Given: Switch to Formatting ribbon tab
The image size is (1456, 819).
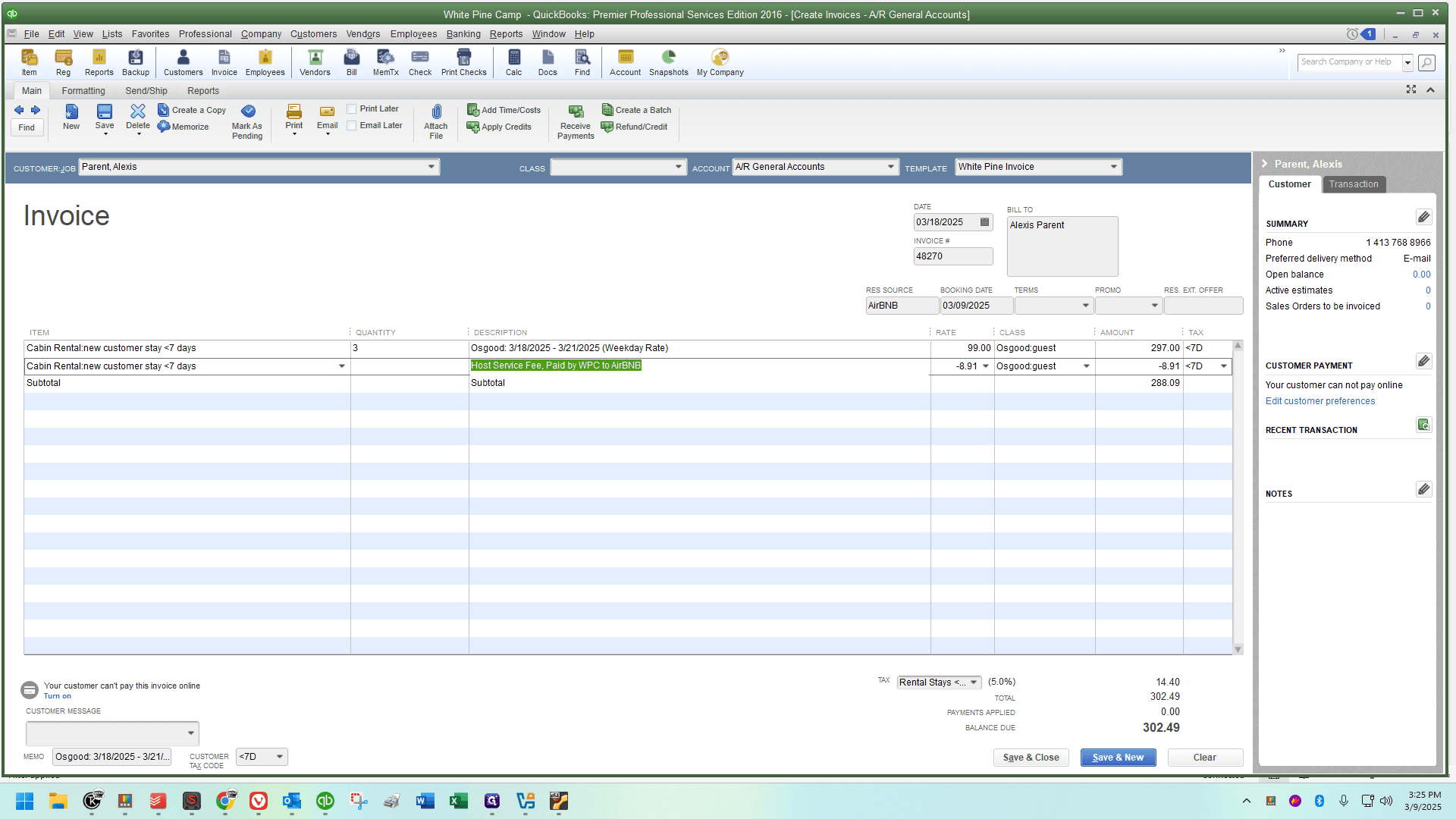Looking at the screenshot, I should pos(83,91).
